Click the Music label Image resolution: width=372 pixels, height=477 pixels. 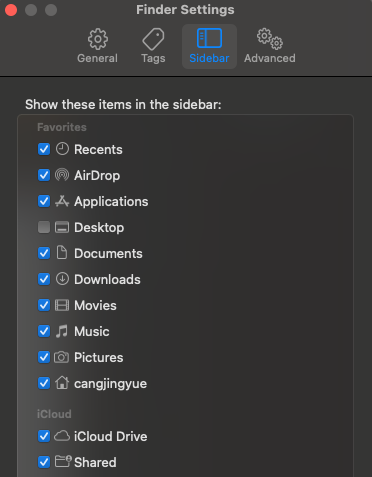coord(92,331)
